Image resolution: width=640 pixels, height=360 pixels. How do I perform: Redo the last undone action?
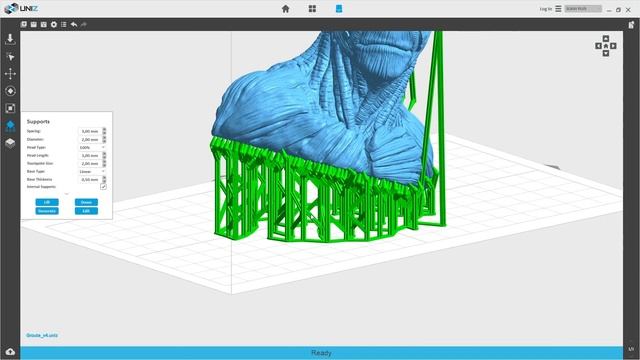coord(84,24)
